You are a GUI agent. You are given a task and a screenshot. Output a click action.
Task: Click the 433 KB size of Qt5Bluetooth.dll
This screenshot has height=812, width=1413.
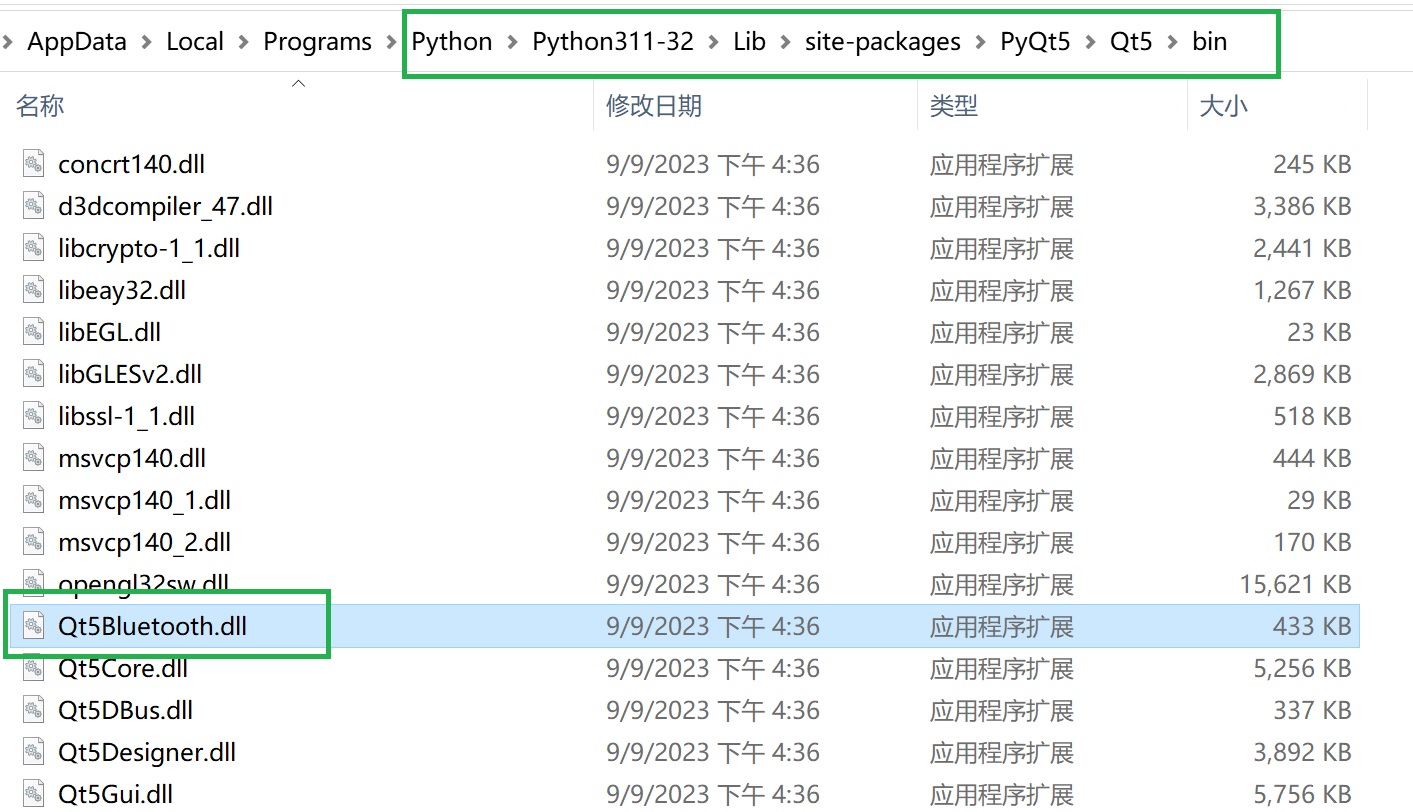1312,626
